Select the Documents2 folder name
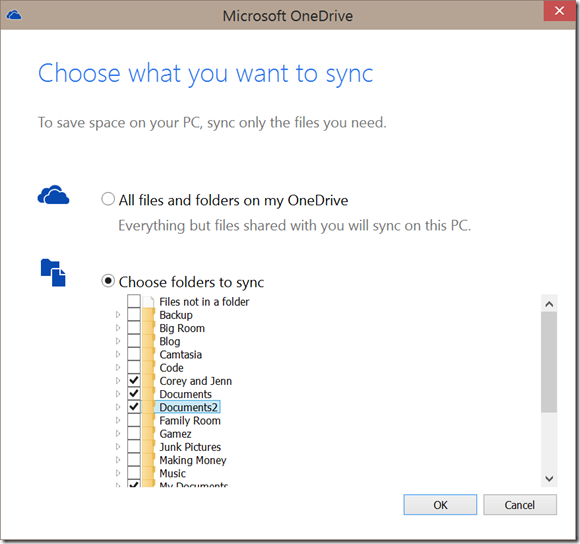Screen dimensions: 580x544 pyautogui.click(x=188, y=407)
